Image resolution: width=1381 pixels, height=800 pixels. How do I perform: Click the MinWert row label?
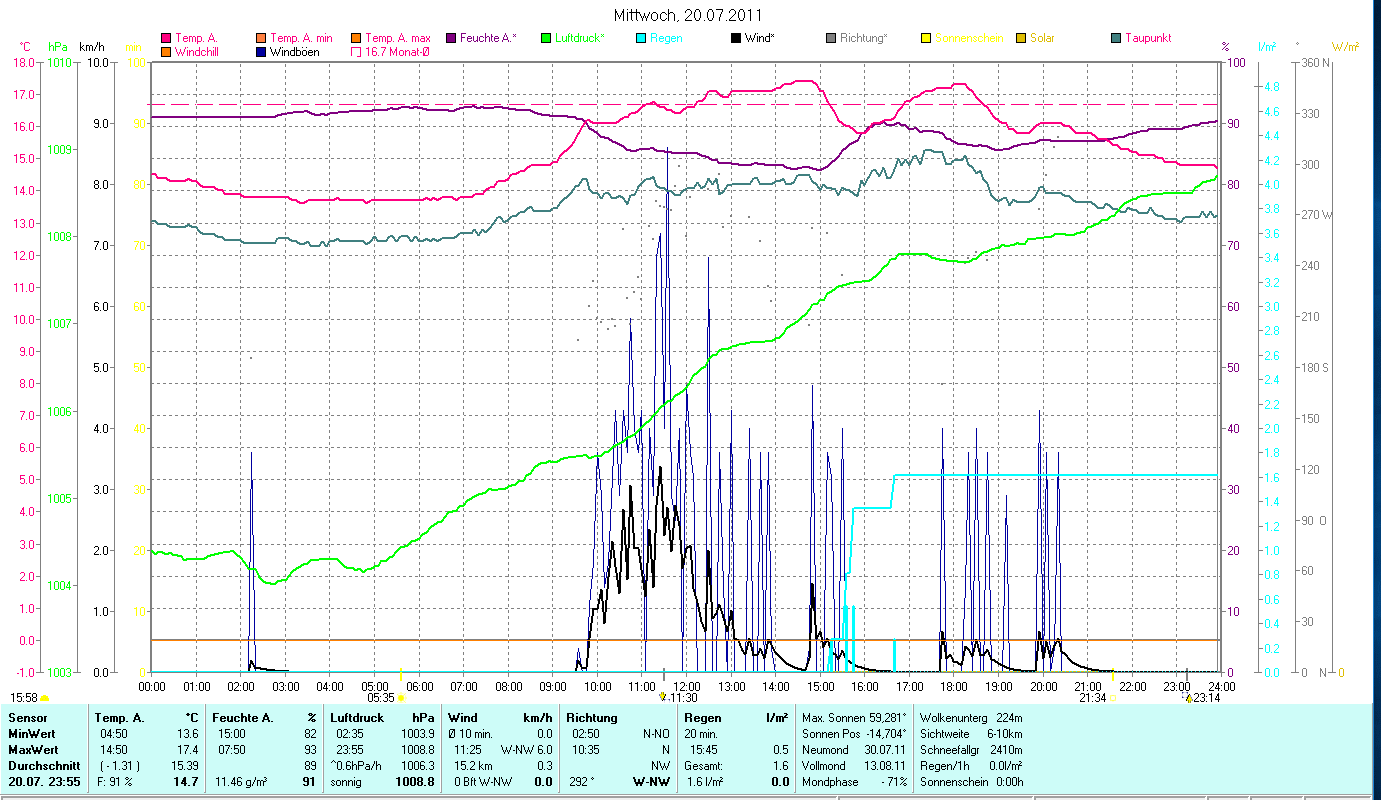pyautogui.click(x=31, y=734)
